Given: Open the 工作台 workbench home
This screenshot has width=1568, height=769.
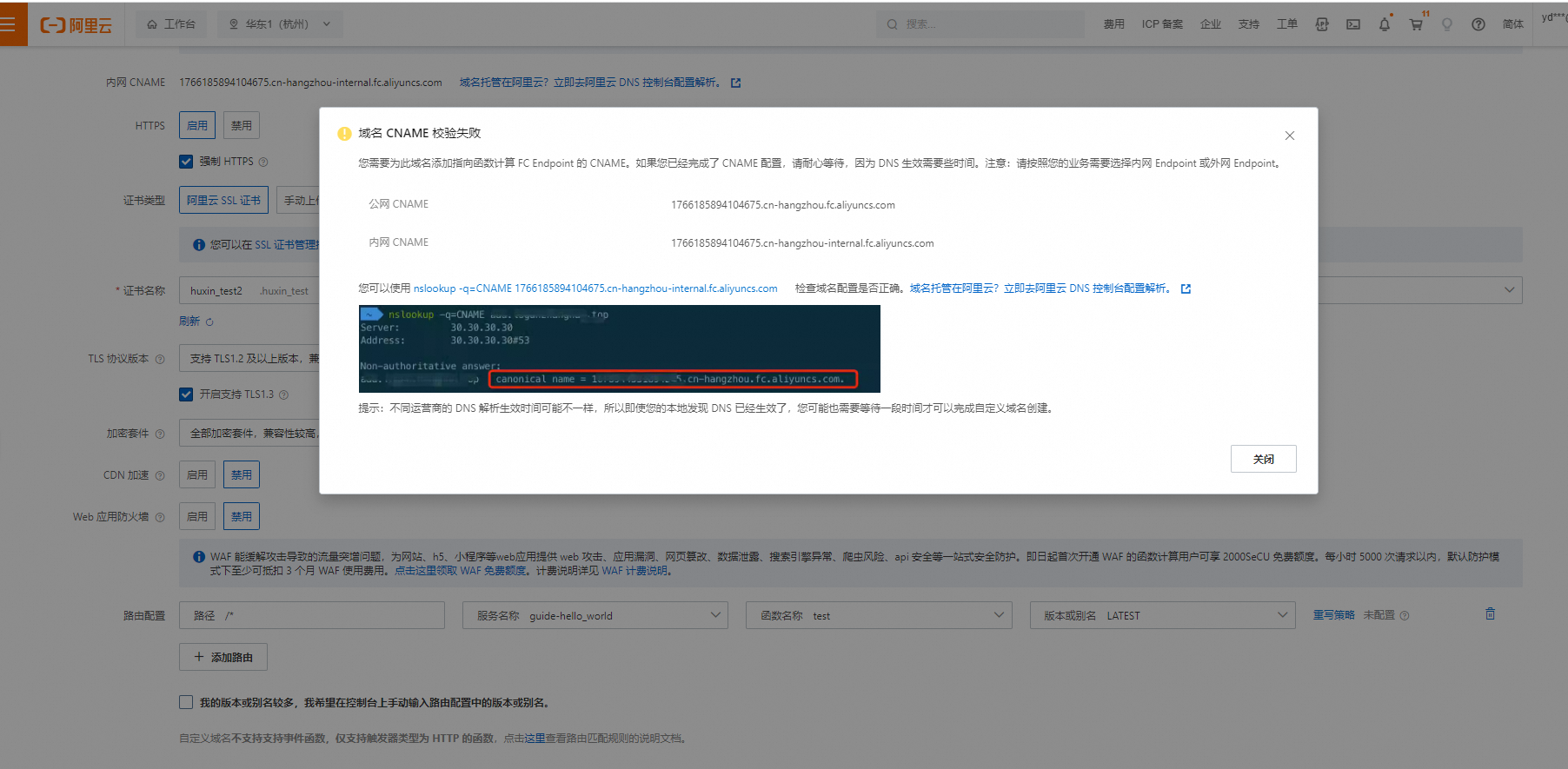Looking at the screenshot, I should pyautogui.click(x=171, y=24).
